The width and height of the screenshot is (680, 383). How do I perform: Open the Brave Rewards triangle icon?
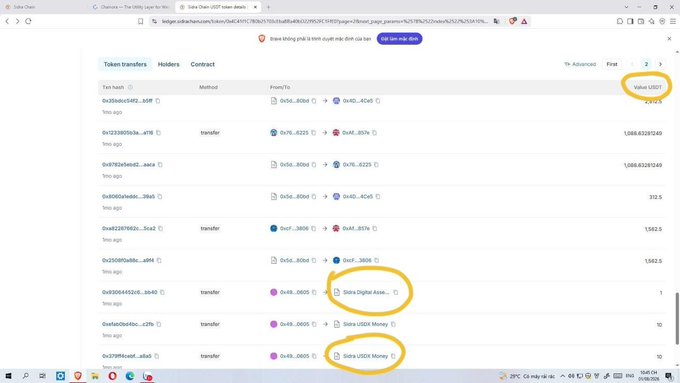(524, 21)
